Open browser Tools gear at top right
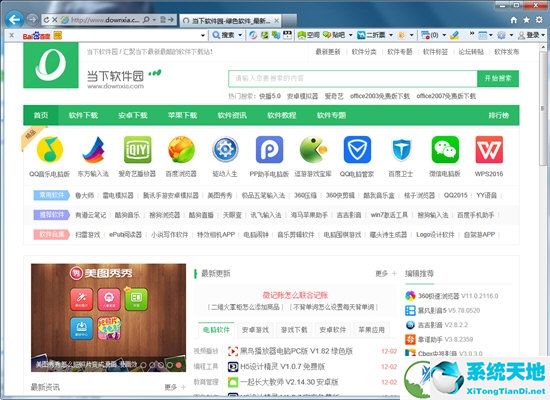Image resolution: width=550 pixels, height=400 pixels. pyautogui.click(x=539, y=20)
